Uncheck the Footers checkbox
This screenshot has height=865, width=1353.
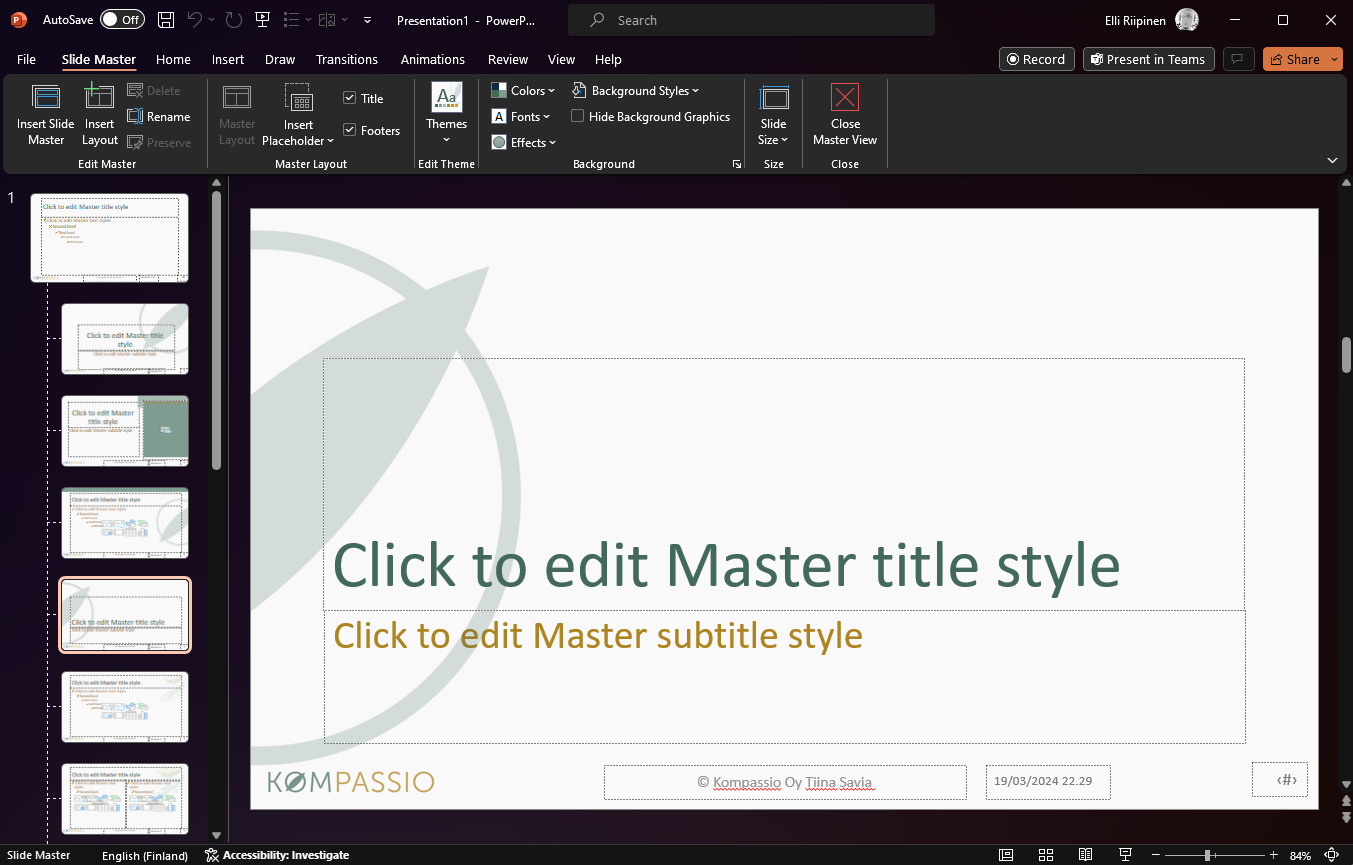point(349,130)
